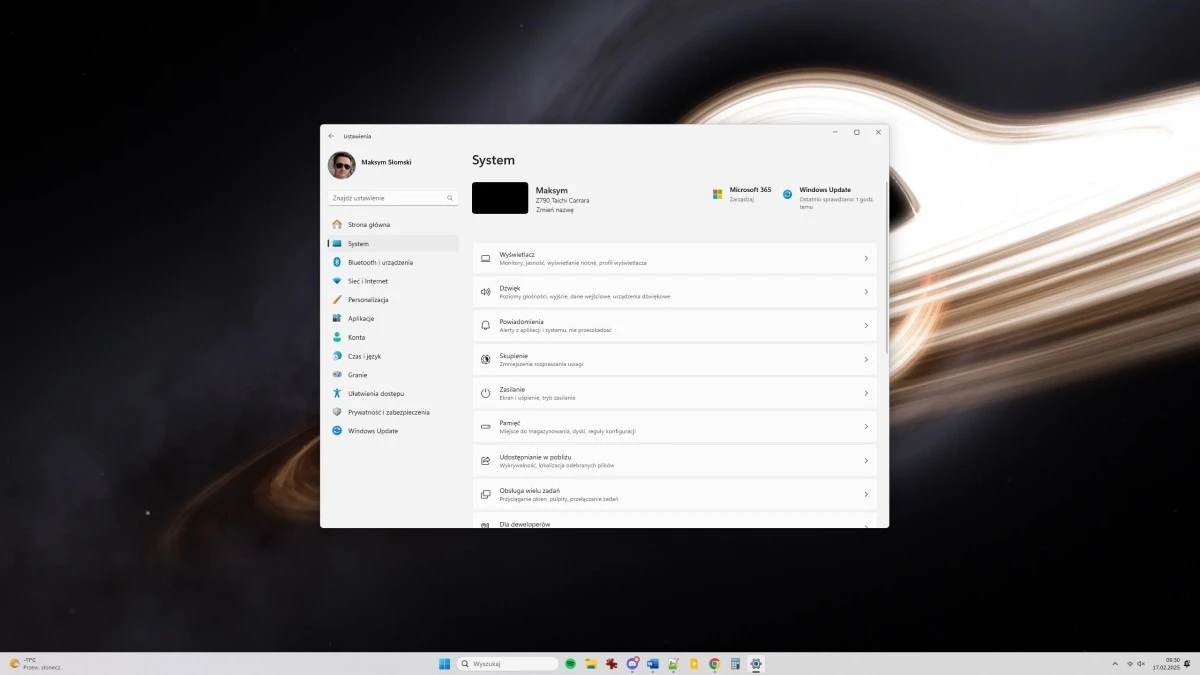Open Udostępnianie w pobliżu via its chevron

pyautogui.click(x=866, y=459)
